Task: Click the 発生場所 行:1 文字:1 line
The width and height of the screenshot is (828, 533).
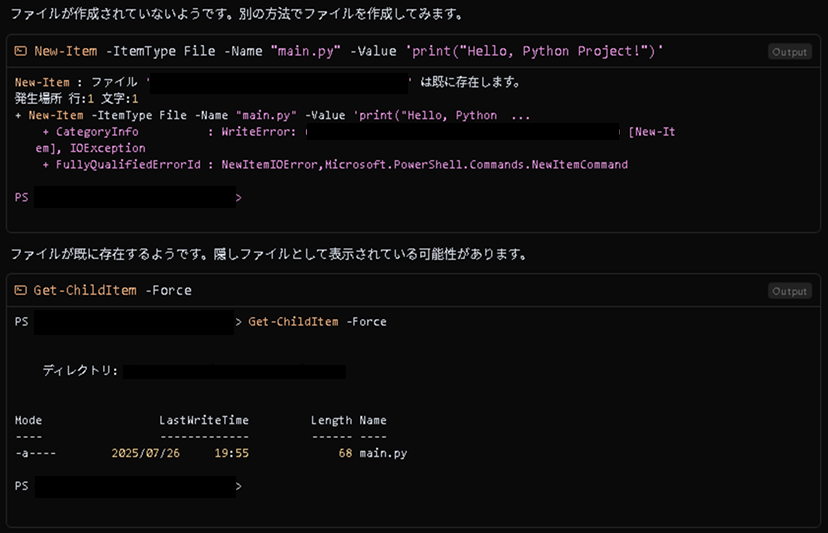Action: tap(77, 98)
